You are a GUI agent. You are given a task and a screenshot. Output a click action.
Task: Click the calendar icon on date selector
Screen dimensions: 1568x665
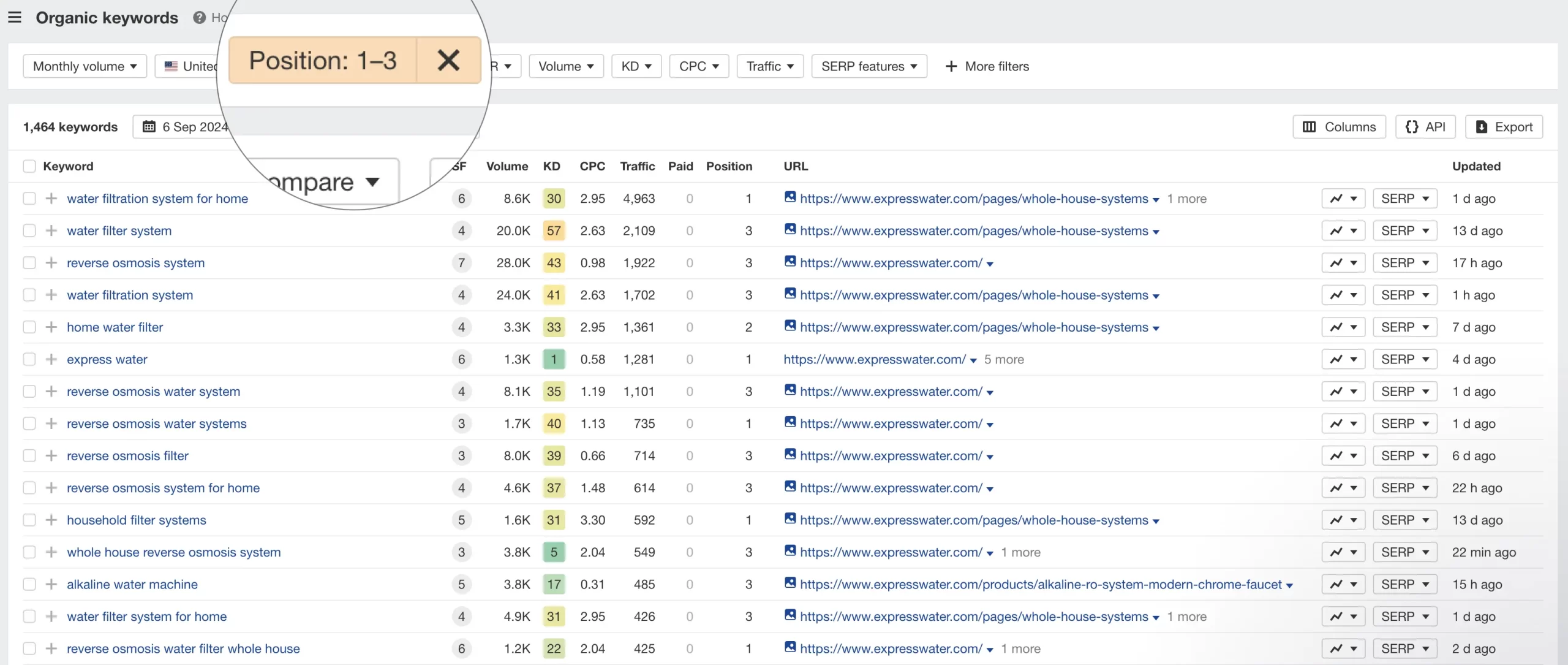click(149, 127)
